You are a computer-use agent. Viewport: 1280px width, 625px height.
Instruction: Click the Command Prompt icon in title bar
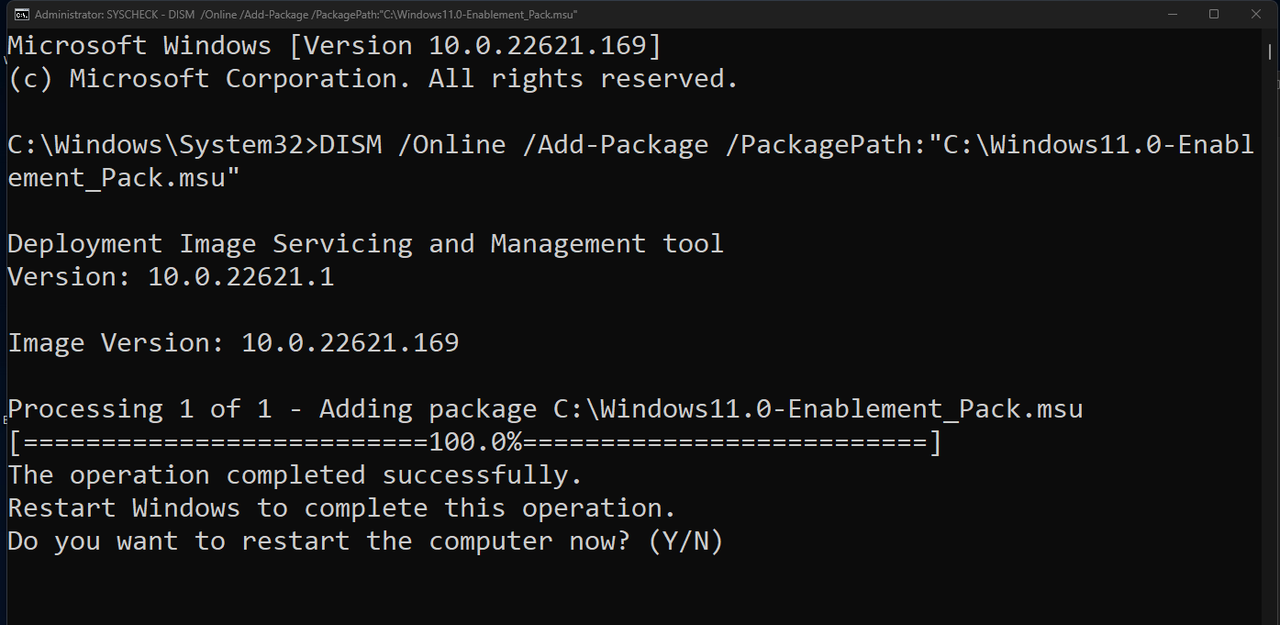point(20,14)
